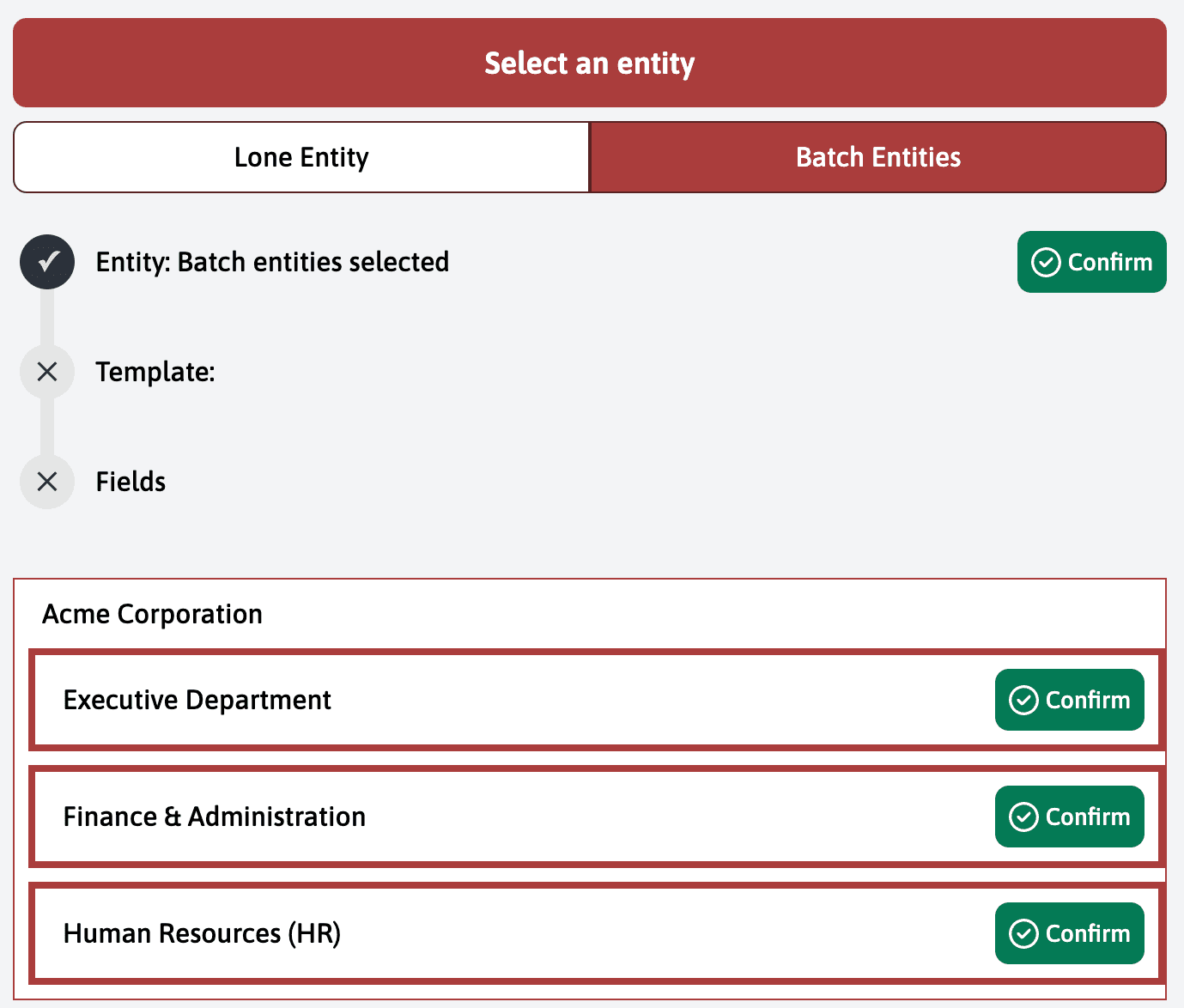The image size is (1184, 1008).
Task: Click circle-check icon in Finance & Administration's Confirm
Action: [x=1023, y=817]
